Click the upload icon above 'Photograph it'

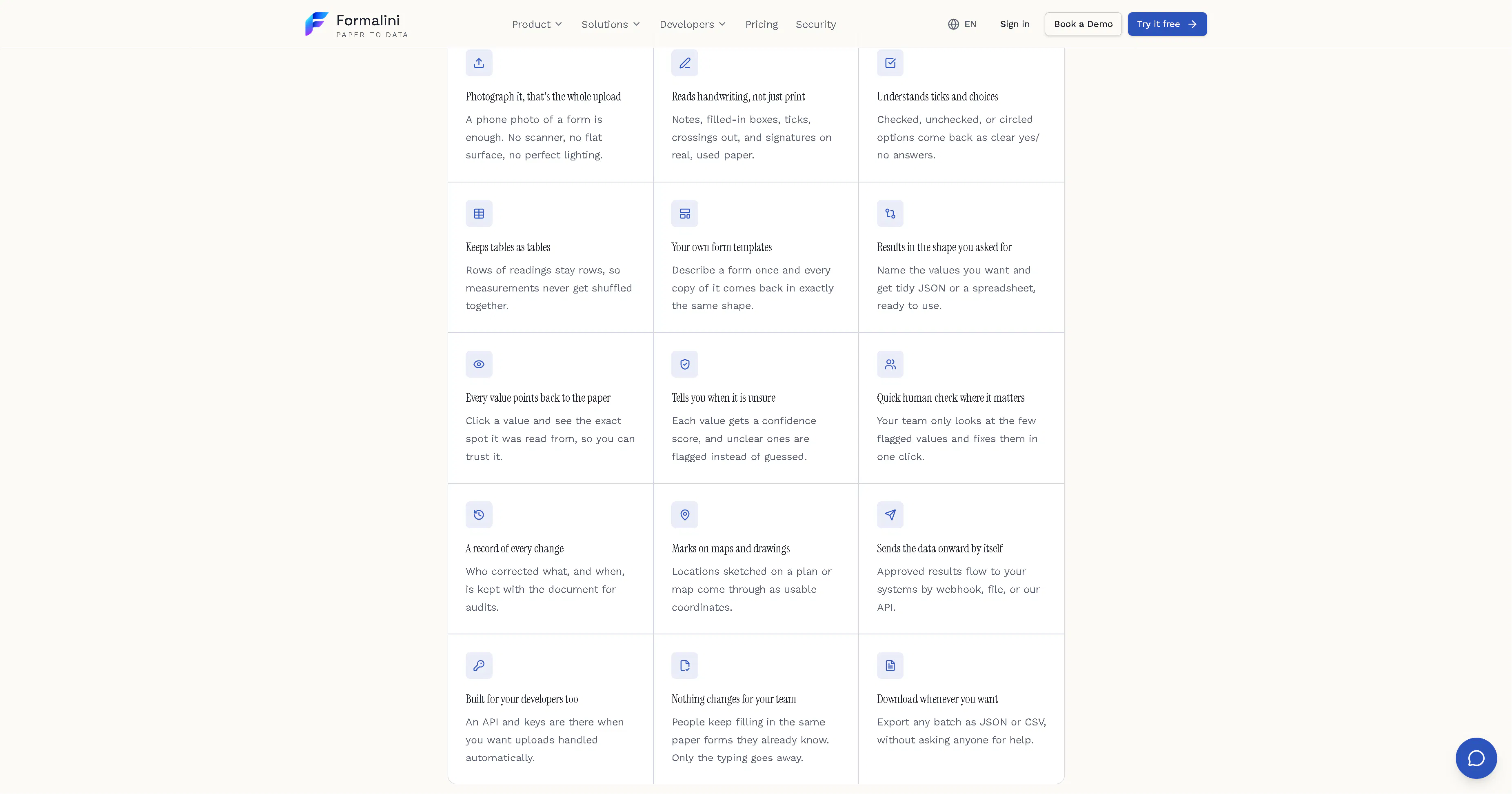point(479,63)
